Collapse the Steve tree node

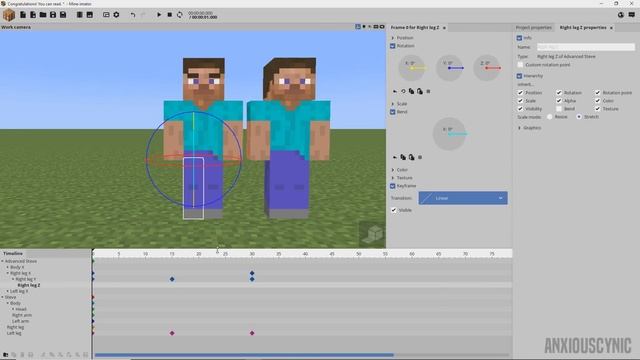point(2,297)
